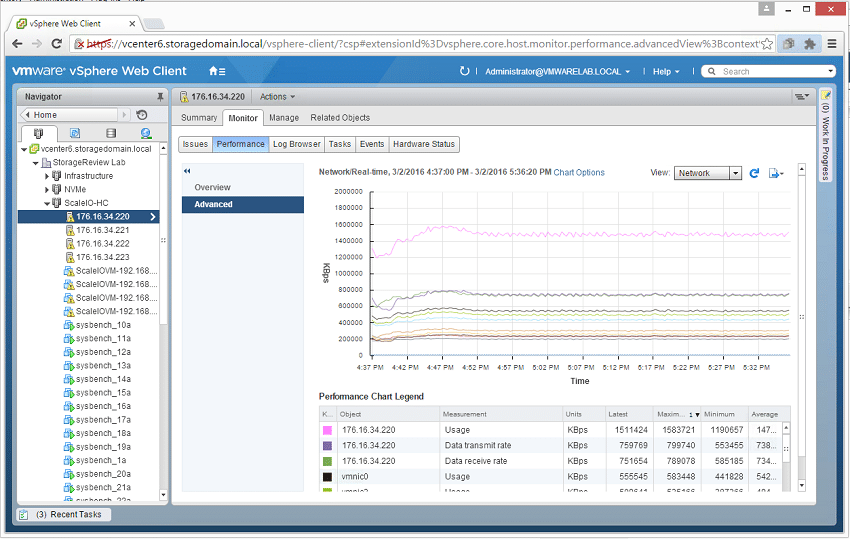Switch to Storage inventory icon
This screenshot has height=539, width=850.
click(111, 133)
